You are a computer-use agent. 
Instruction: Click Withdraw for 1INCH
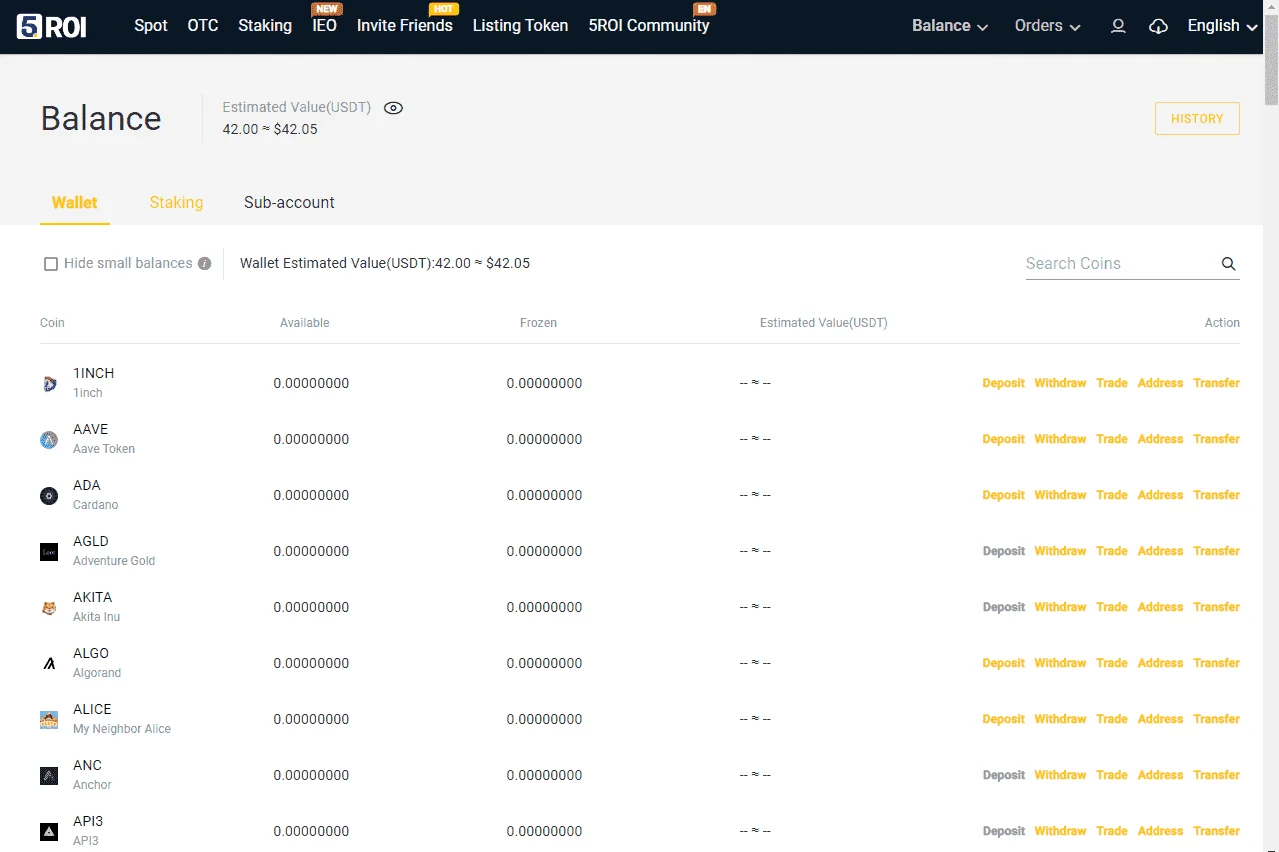(1060, 383)
